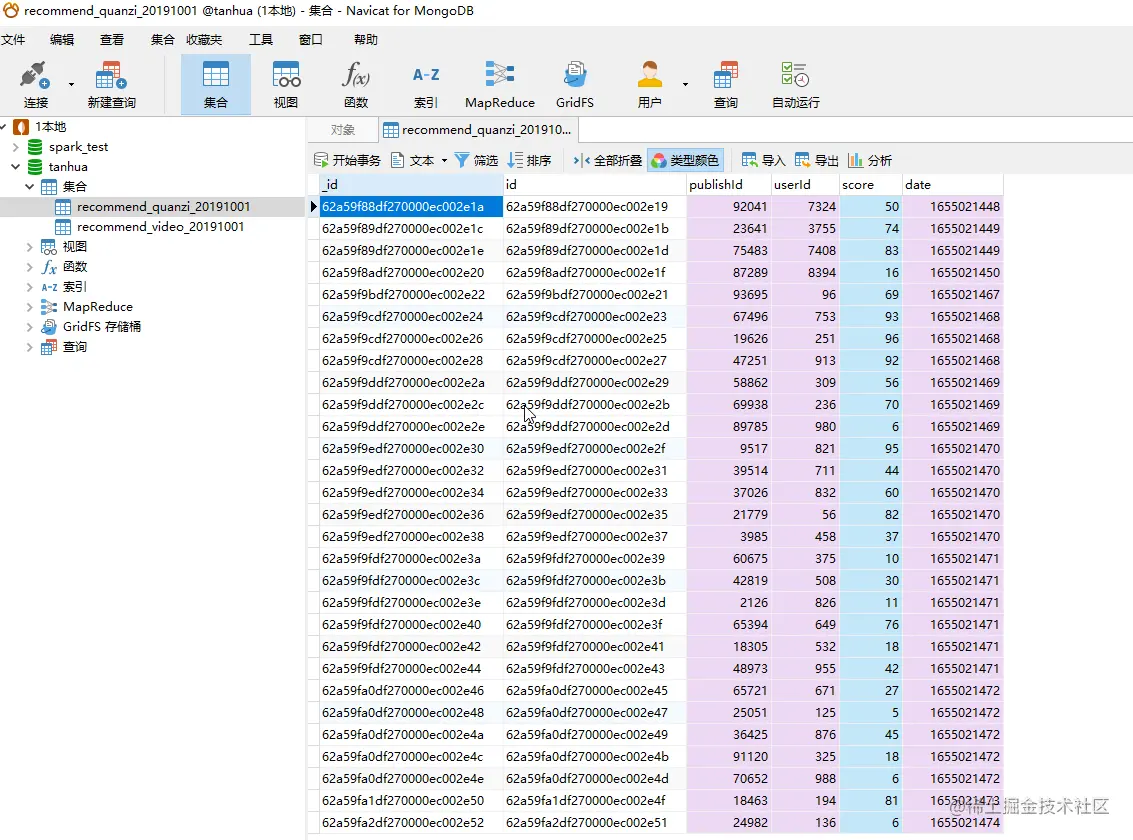Open the 帮助 menu
This screenshot has height=840, width=1133.
[x=366, y=40]
